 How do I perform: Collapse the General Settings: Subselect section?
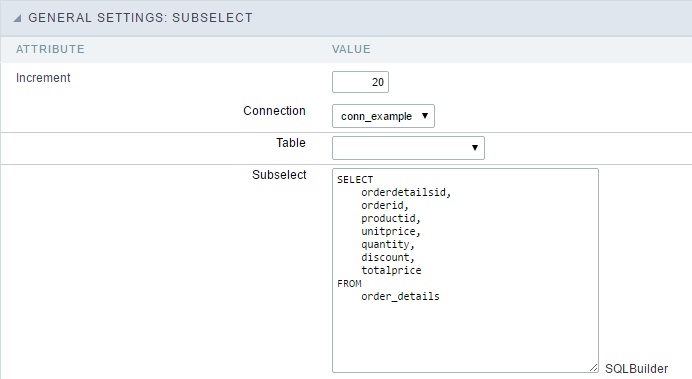pyautogui.click(x=17, y=18)
